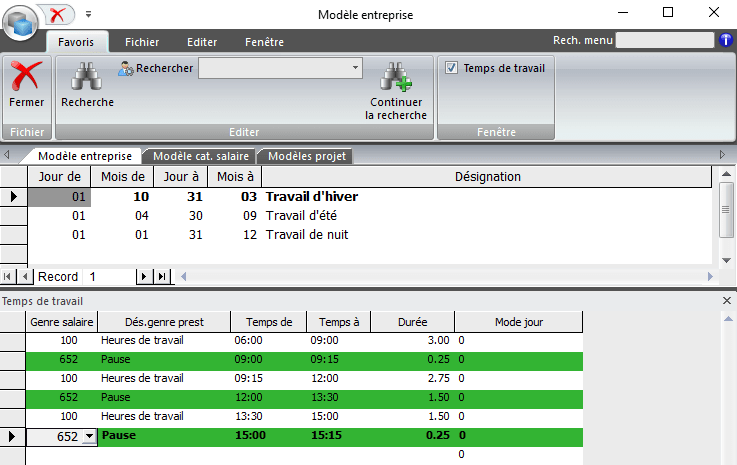The width and height of the screenshot is (737, 465).
Task: Open the Modèles projet tab
Action: pyautogui.click(x=307, y=156)
